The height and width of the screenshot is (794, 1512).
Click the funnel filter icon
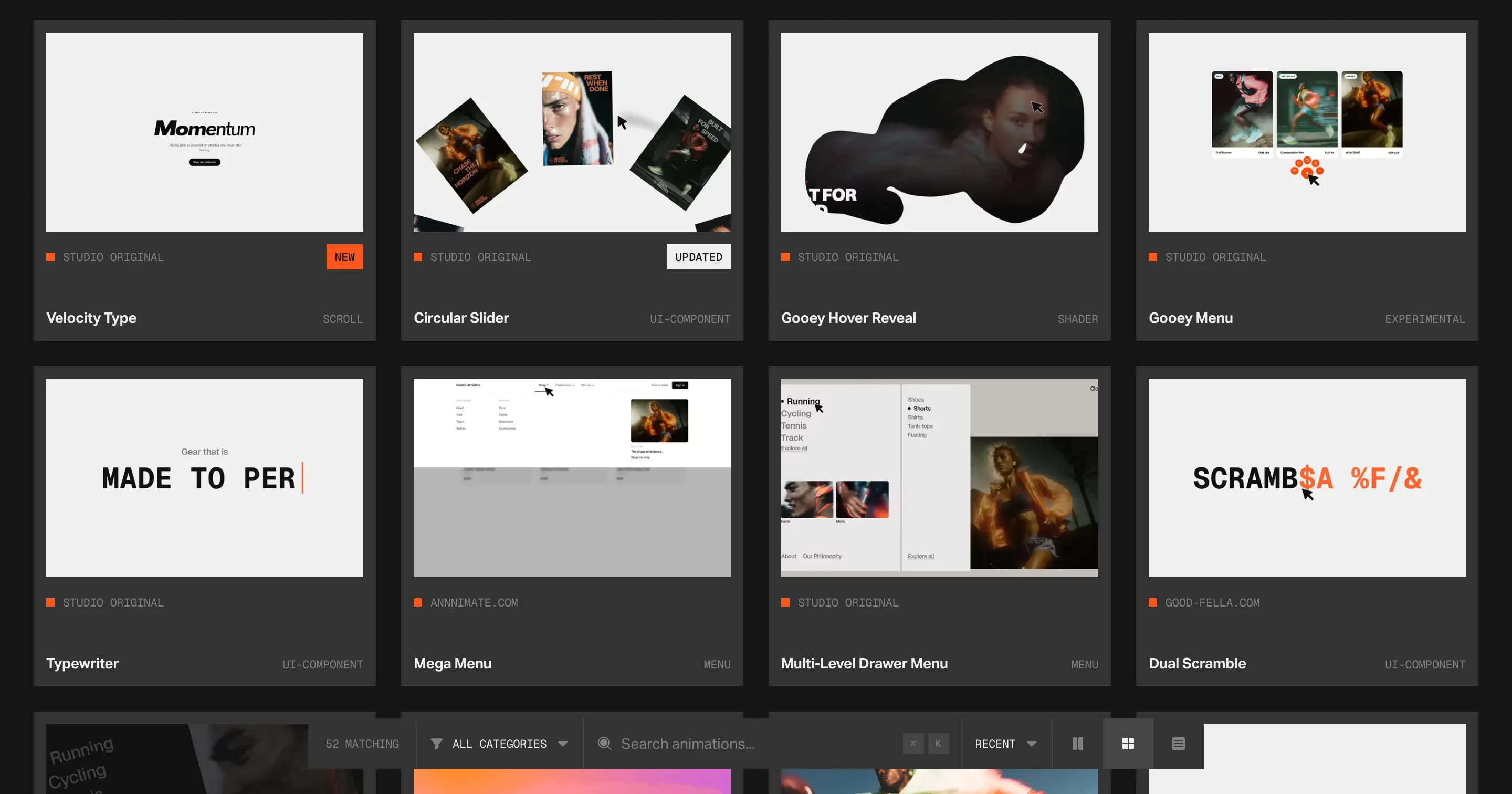click(x=437, y=744)
